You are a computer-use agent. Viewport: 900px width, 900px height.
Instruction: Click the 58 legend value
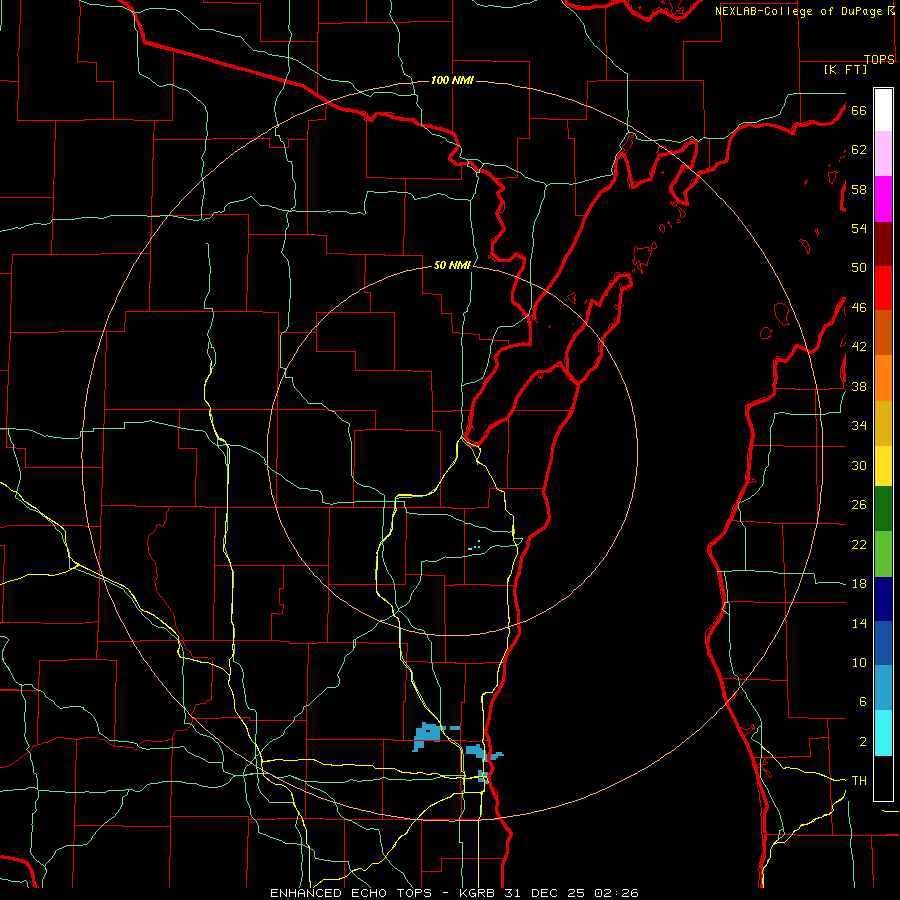(x=859, y=189)
